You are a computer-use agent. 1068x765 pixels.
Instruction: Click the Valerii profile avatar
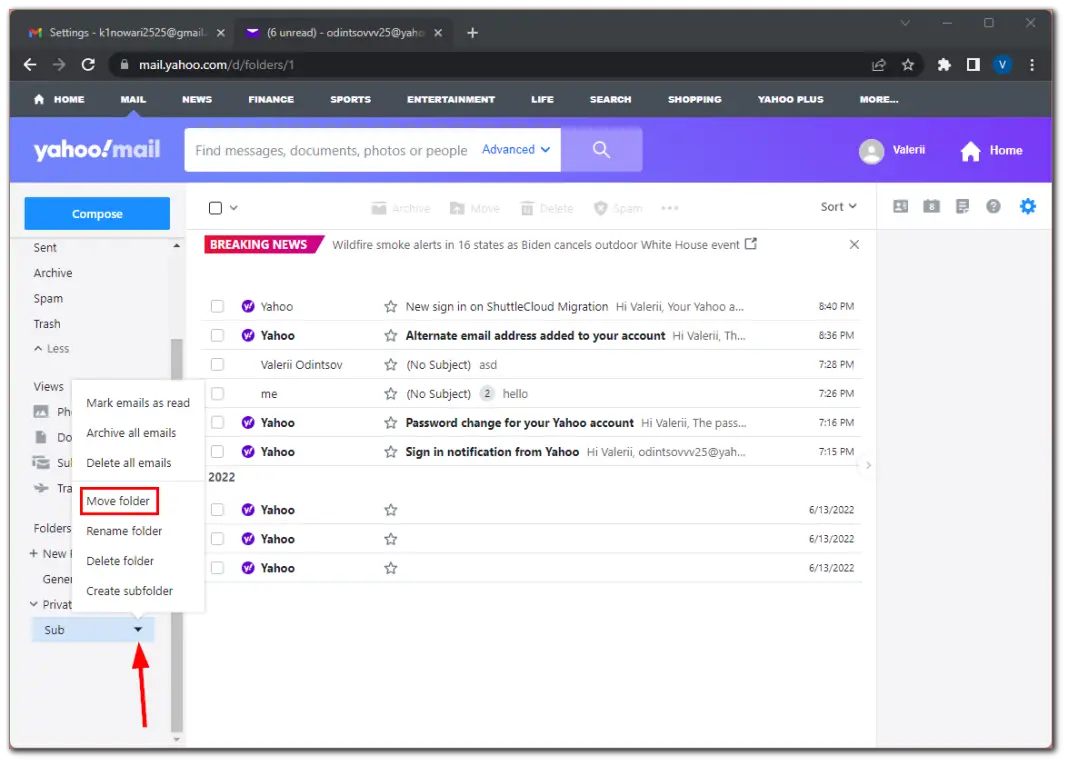point(871,151)
